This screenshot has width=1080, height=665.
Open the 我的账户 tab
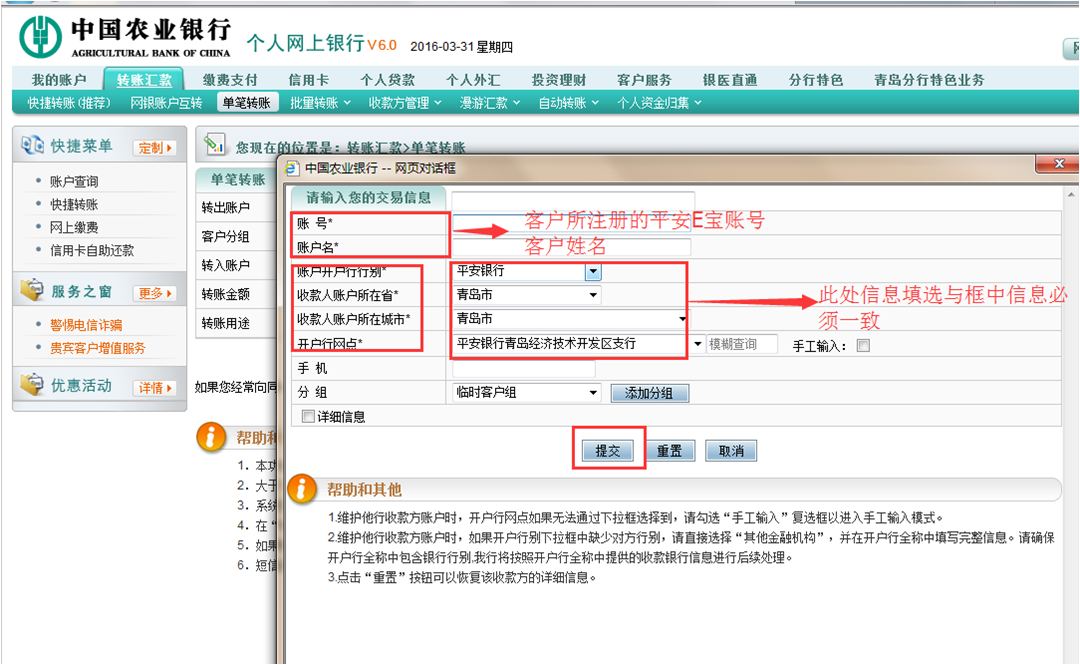59,80
